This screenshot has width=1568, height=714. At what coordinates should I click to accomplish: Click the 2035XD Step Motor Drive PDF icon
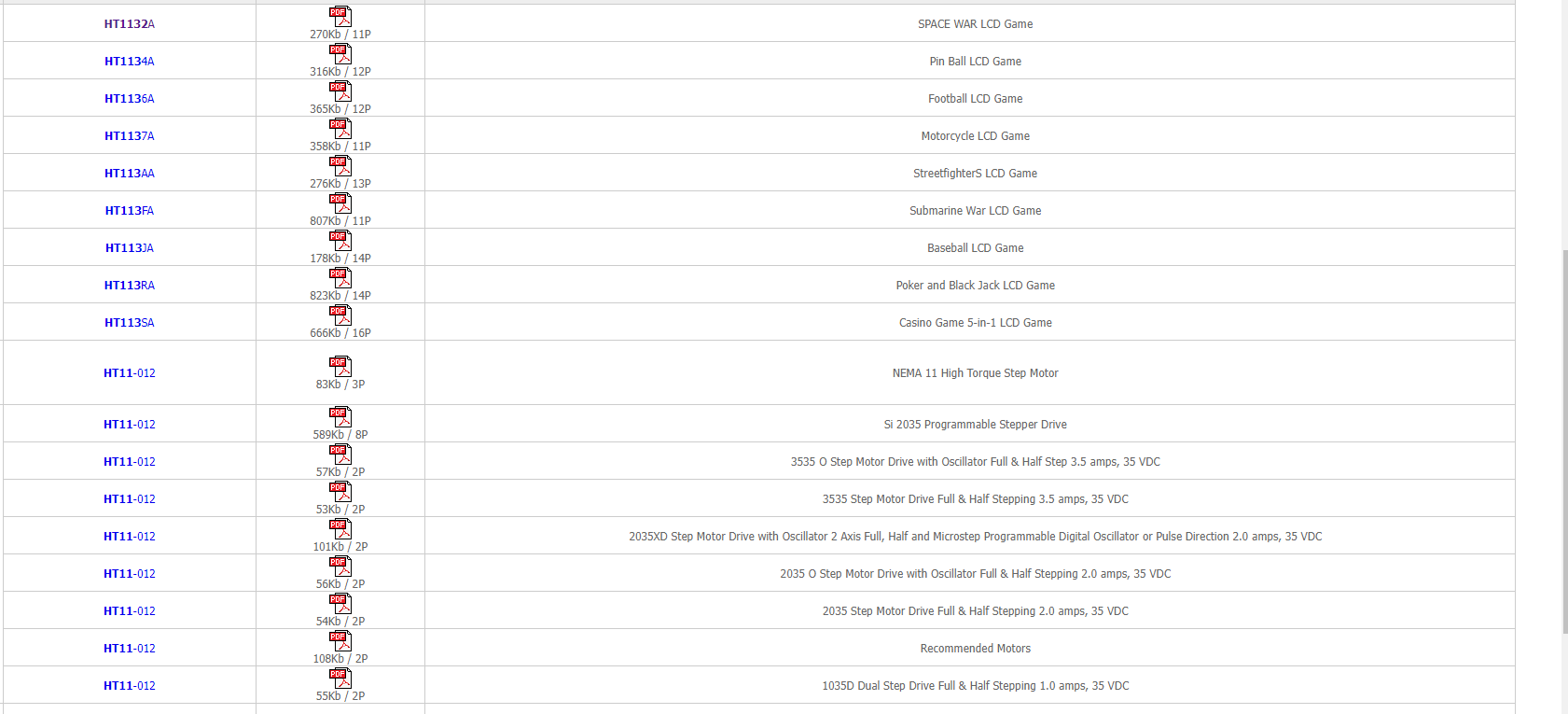[x=340, y=529]
